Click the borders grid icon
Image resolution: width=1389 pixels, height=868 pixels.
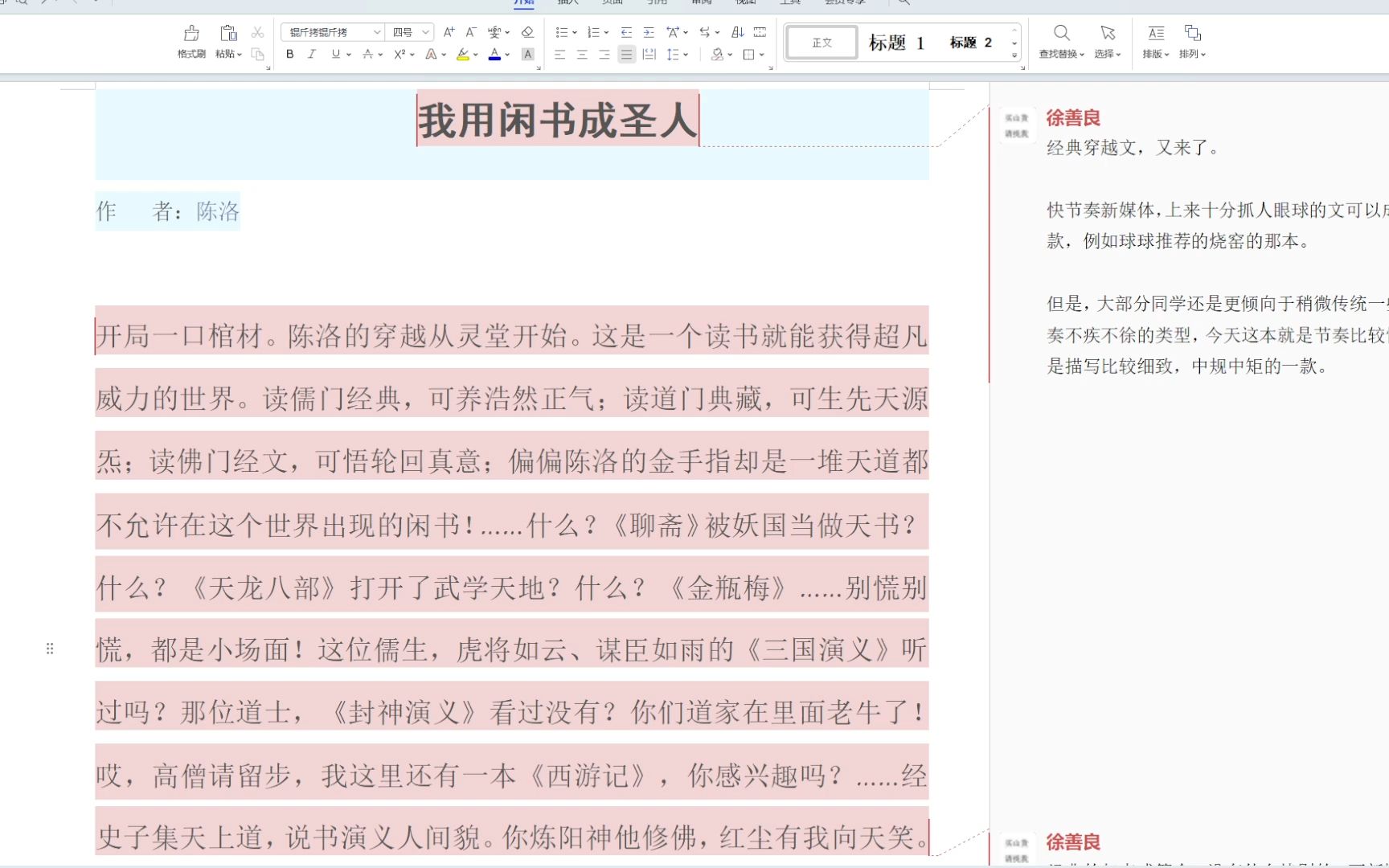[749, 55]
